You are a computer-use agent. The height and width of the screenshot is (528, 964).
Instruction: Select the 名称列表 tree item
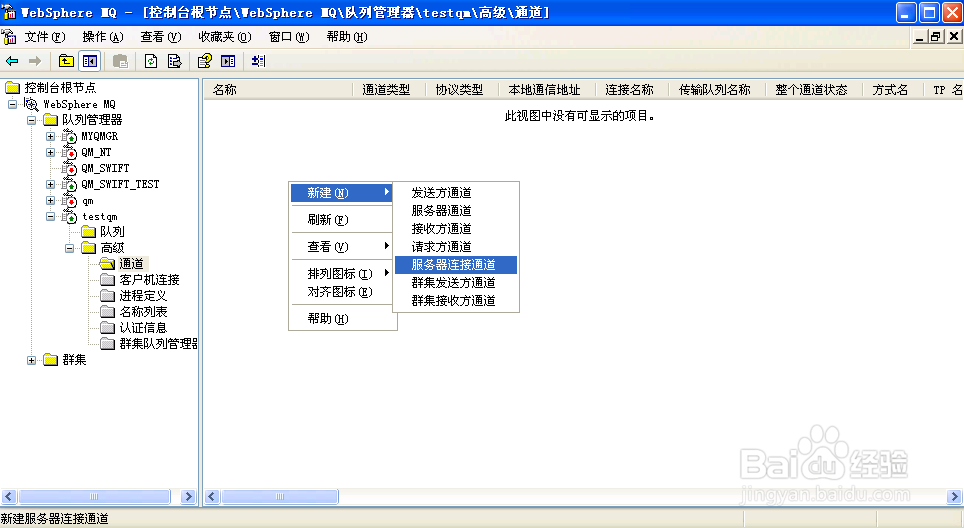coord(143,312)
